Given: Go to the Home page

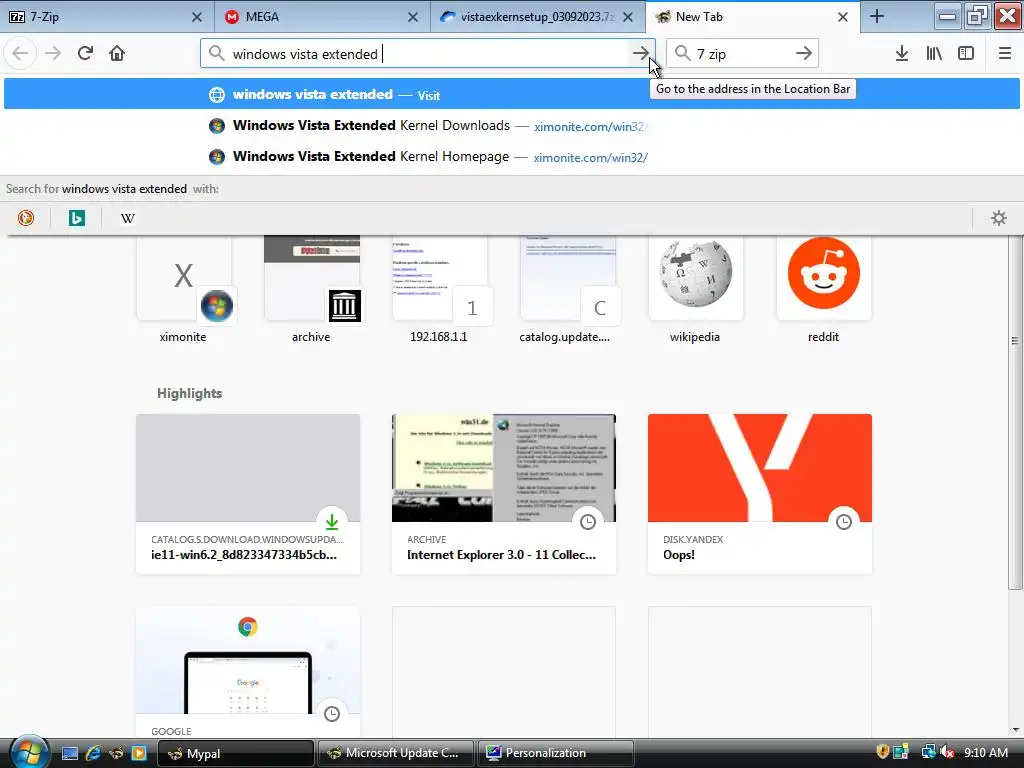Looking at the screenshot, I should (117, 54).
